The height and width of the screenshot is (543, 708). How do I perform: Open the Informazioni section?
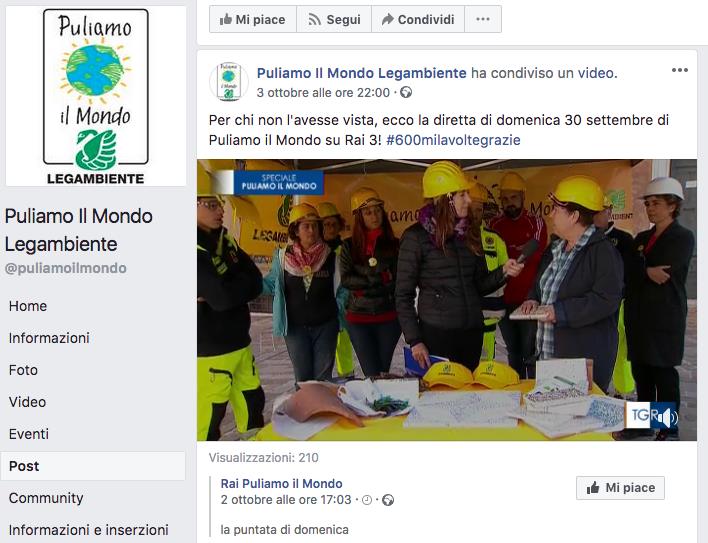[x=49, y=338]
